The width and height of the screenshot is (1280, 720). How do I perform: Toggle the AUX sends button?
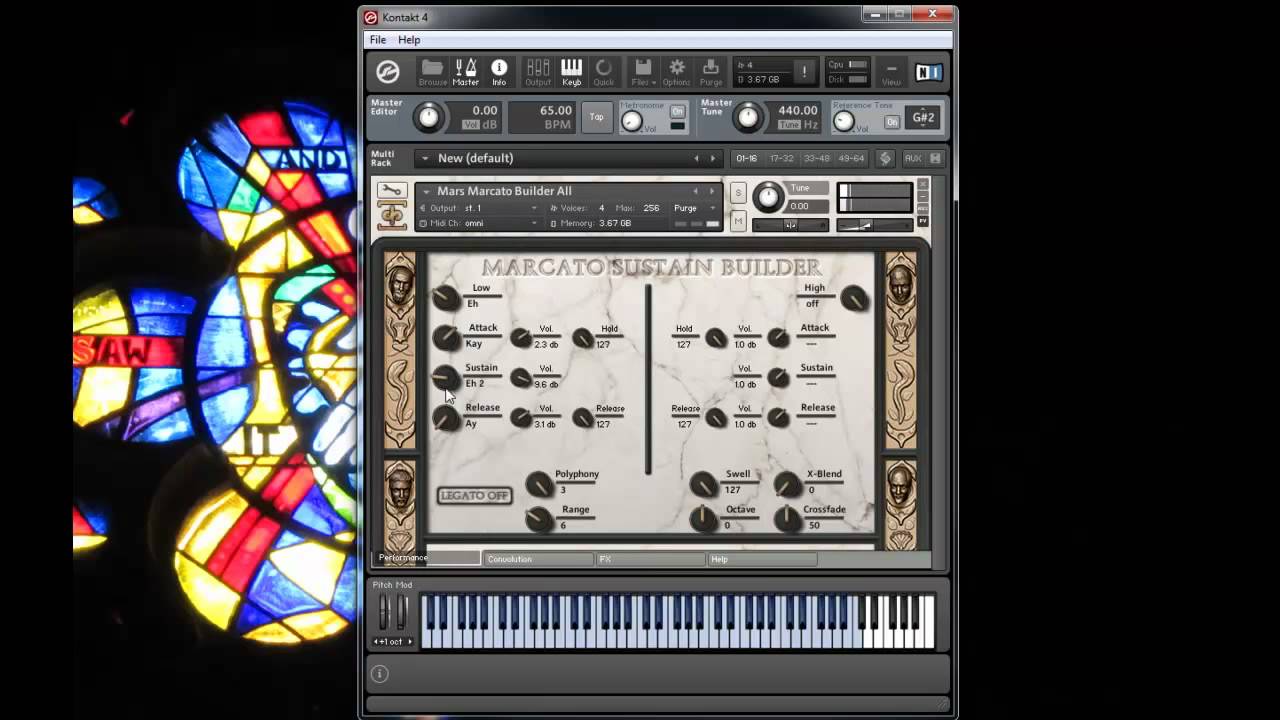[913, 158]
